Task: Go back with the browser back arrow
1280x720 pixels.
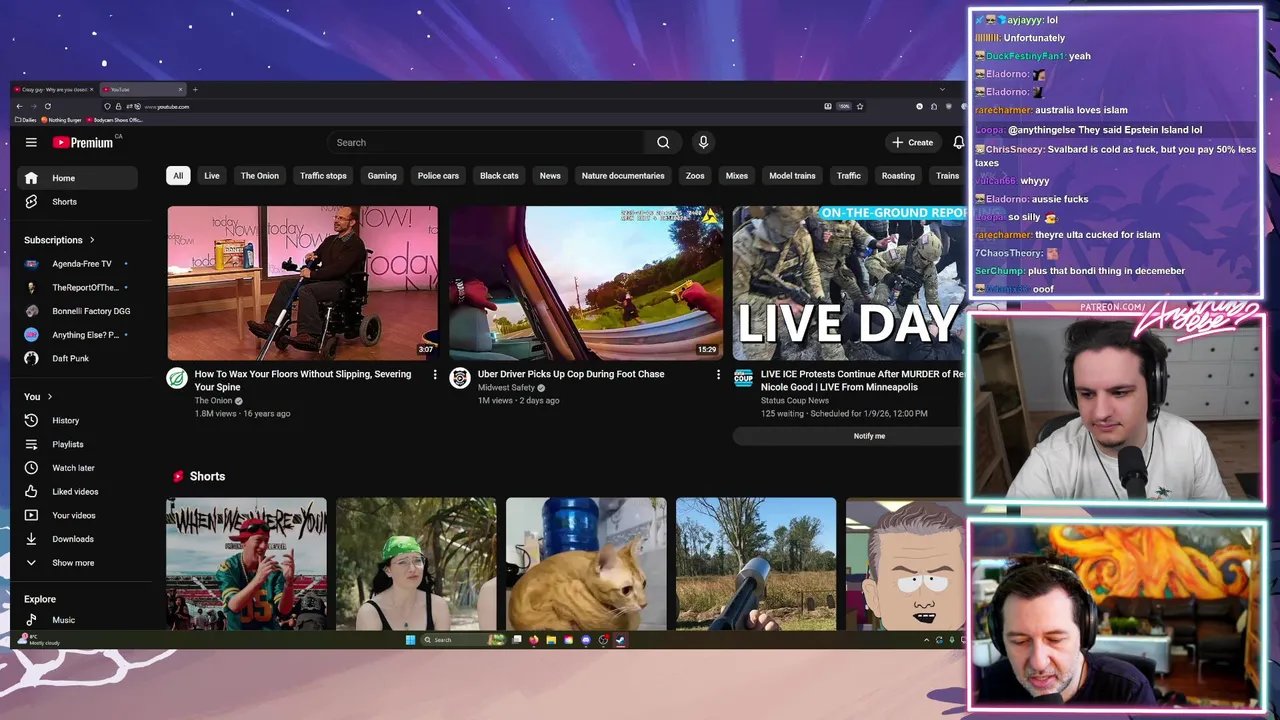Action: tap(19, 106)
